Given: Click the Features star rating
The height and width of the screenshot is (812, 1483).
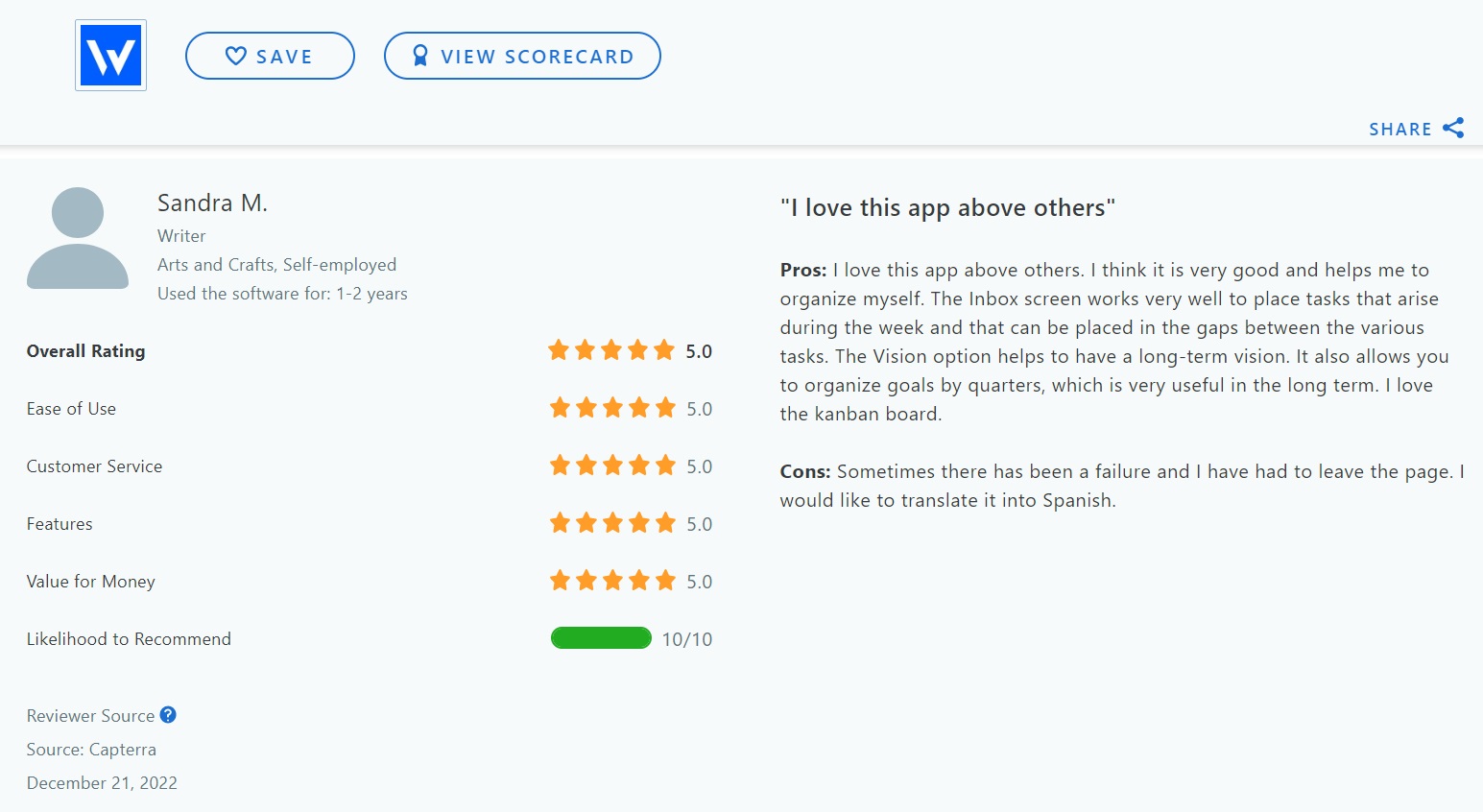Looking at the screenshot, I should [x=611, y=523].
